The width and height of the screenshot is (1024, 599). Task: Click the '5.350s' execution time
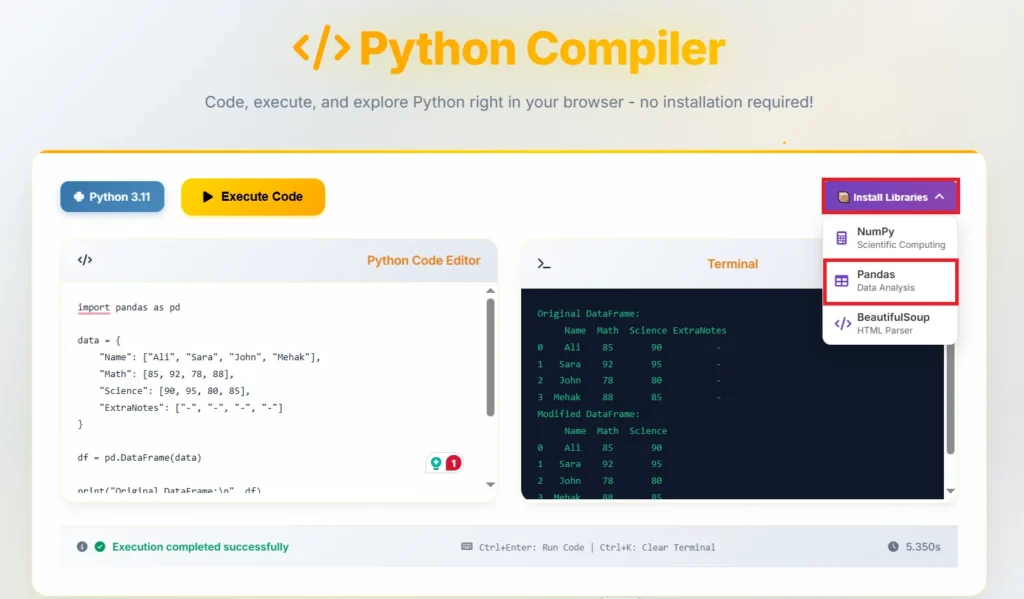923,547
